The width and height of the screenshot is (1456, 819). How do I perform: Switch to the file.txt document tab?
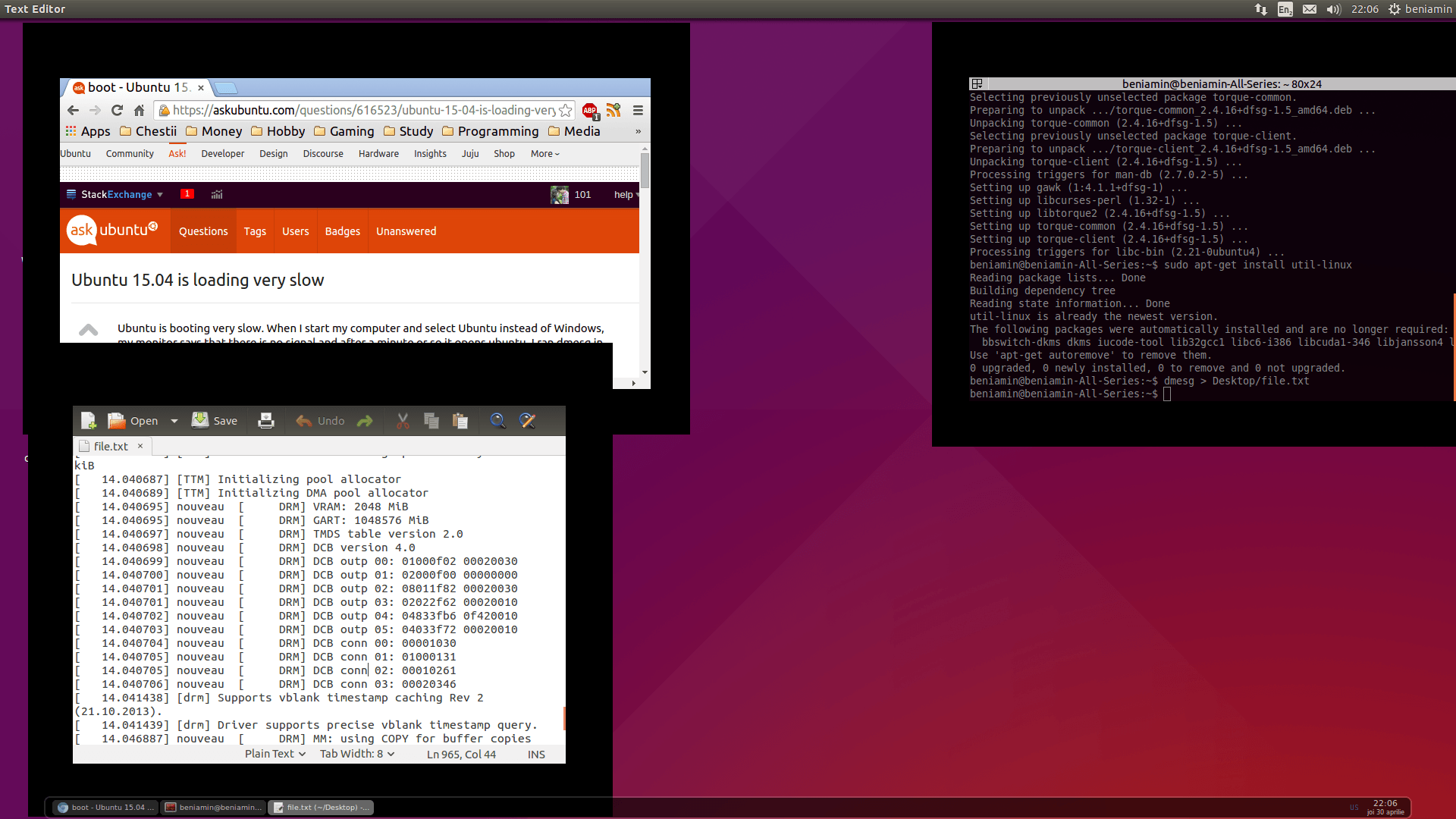click(x=111, y=447)
